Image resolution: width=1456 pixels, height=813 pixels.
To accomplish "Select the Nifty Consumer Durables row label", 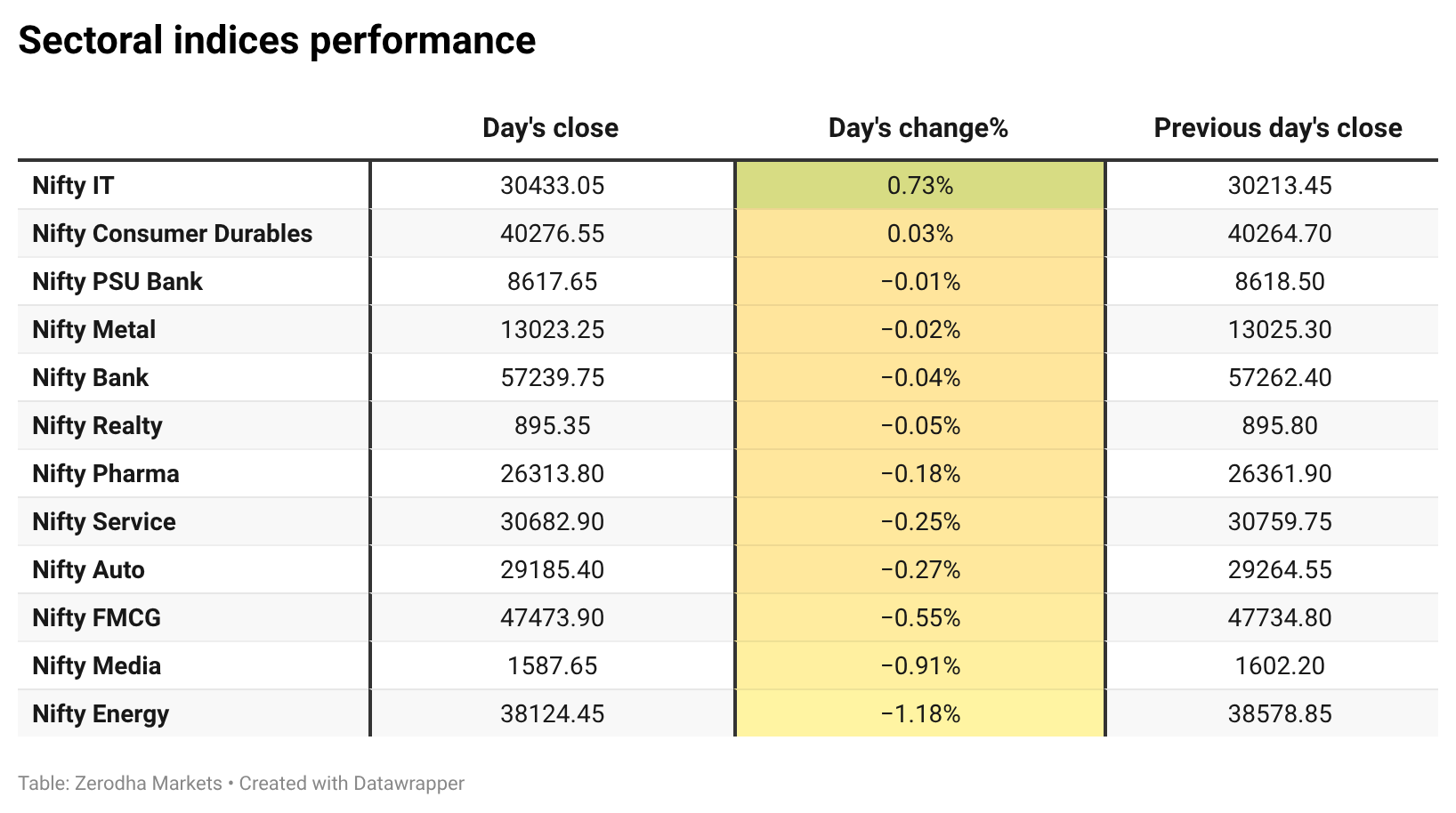I will pos(173,233).
